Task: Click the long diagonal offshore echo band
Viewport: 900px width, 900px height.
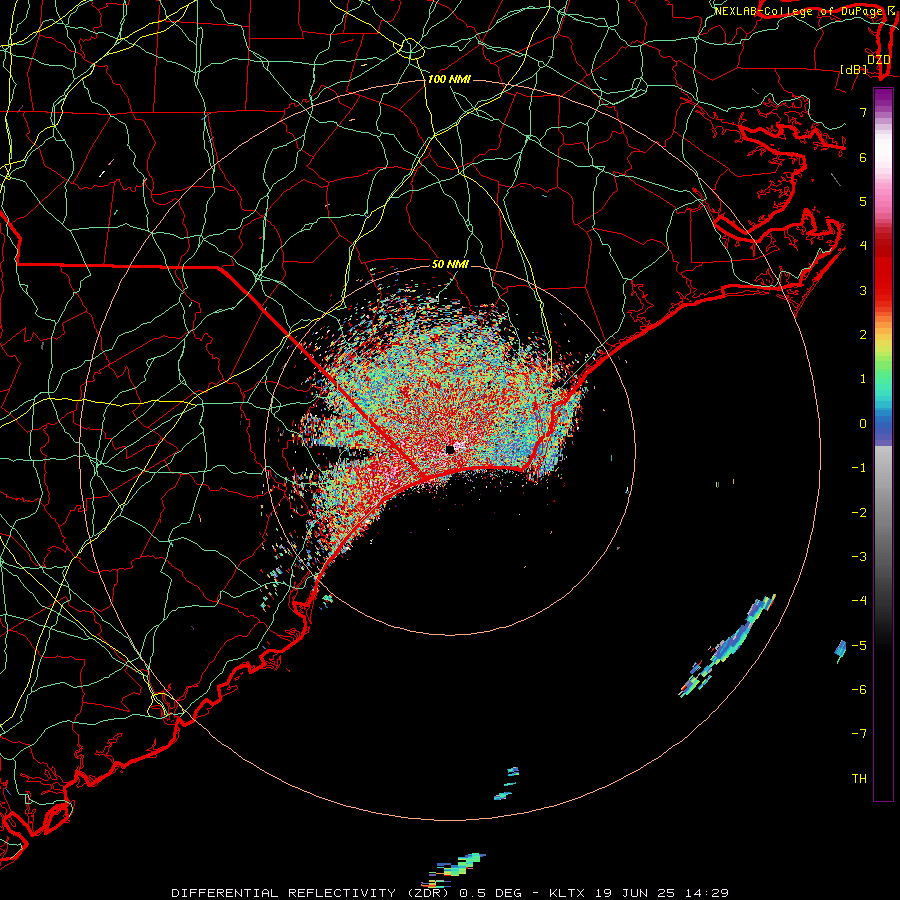Action: 727,646
